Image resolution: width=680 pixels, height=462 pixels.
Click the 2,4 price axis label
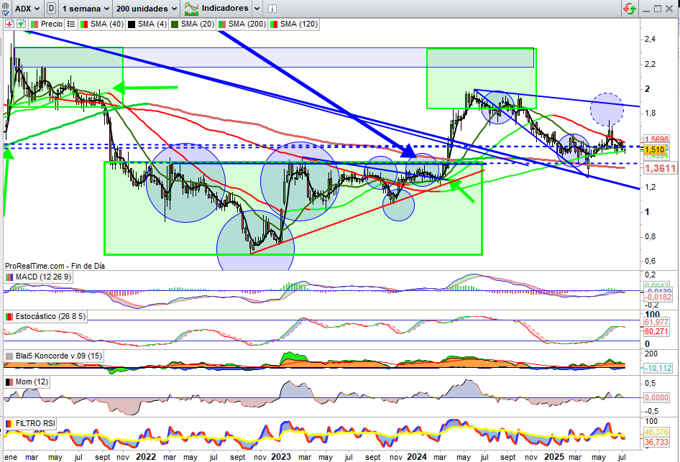[650, 39]
